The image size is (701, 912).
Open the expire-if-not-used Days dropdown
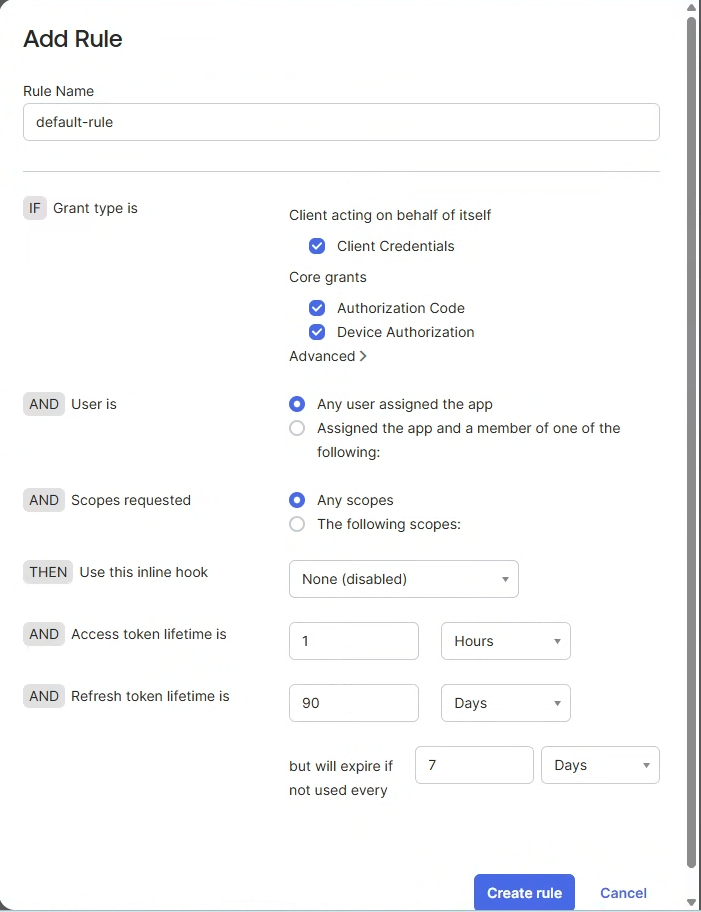(600, 765)
